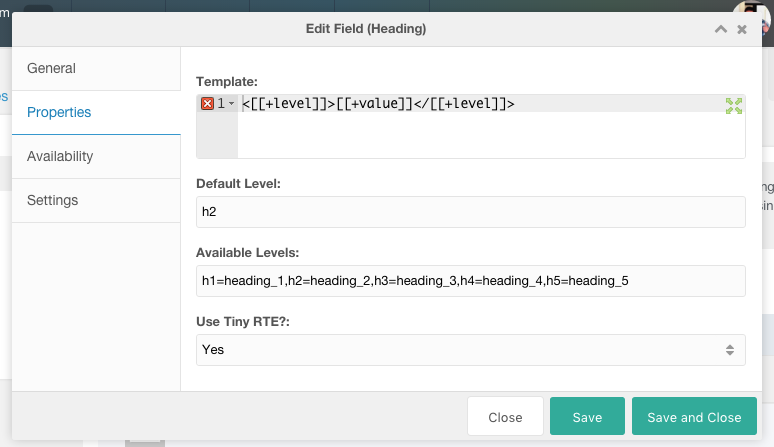Viewport: 774px width, 447px height.
Task: Close the Edit Field (Heading) dialog via X
Action: point(742,30)
